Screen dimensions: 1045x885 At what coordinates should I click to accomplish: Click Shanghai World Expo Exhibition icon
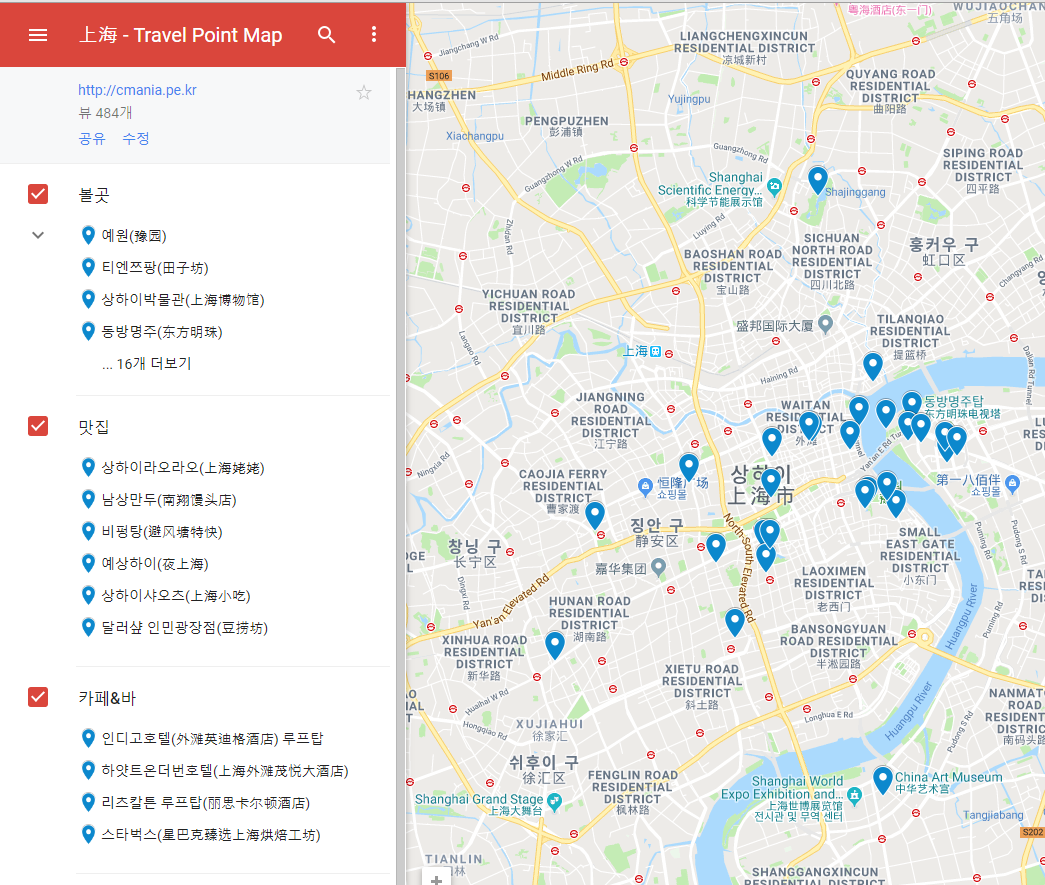pyautogui.click(x=855, y=794)
